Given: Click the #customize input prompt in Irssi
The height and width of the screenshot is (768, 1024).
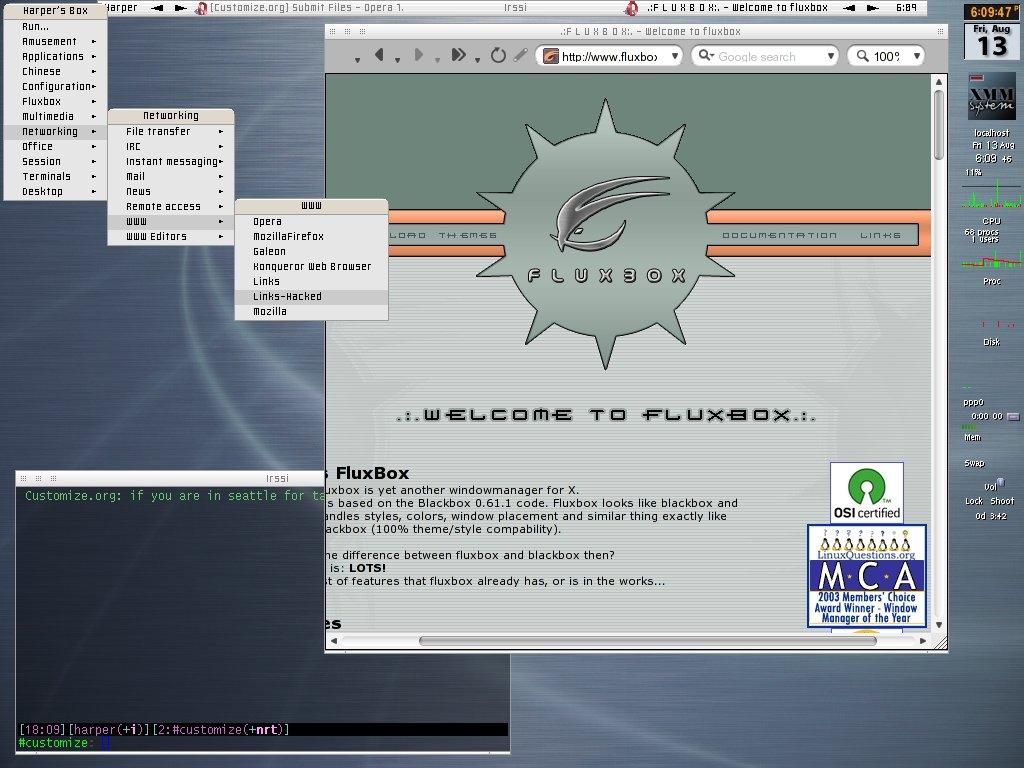Looking at the screenshot, I should click(263, 743).
